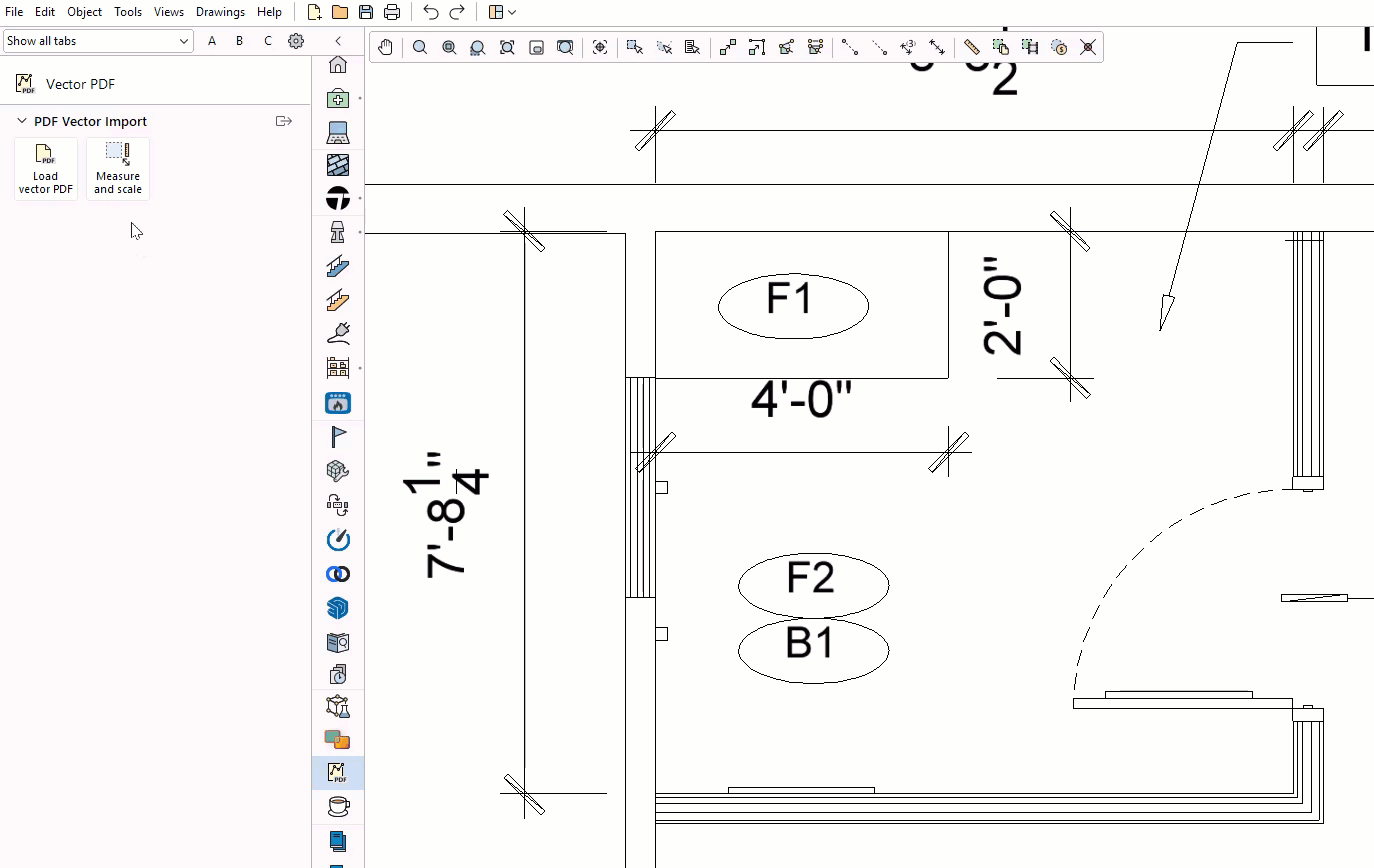Select tab preset B
The image size is (1374, 868).
[x=239, y=41]
